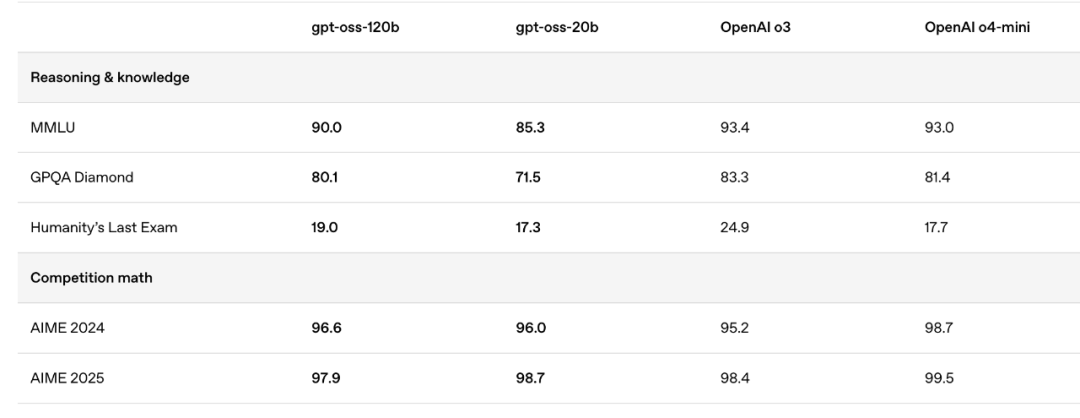This screenshot has width=1080, height=418.
Task: Click the 24.9 Humanity's Last Exam score
Action: [x=735, y=228]
